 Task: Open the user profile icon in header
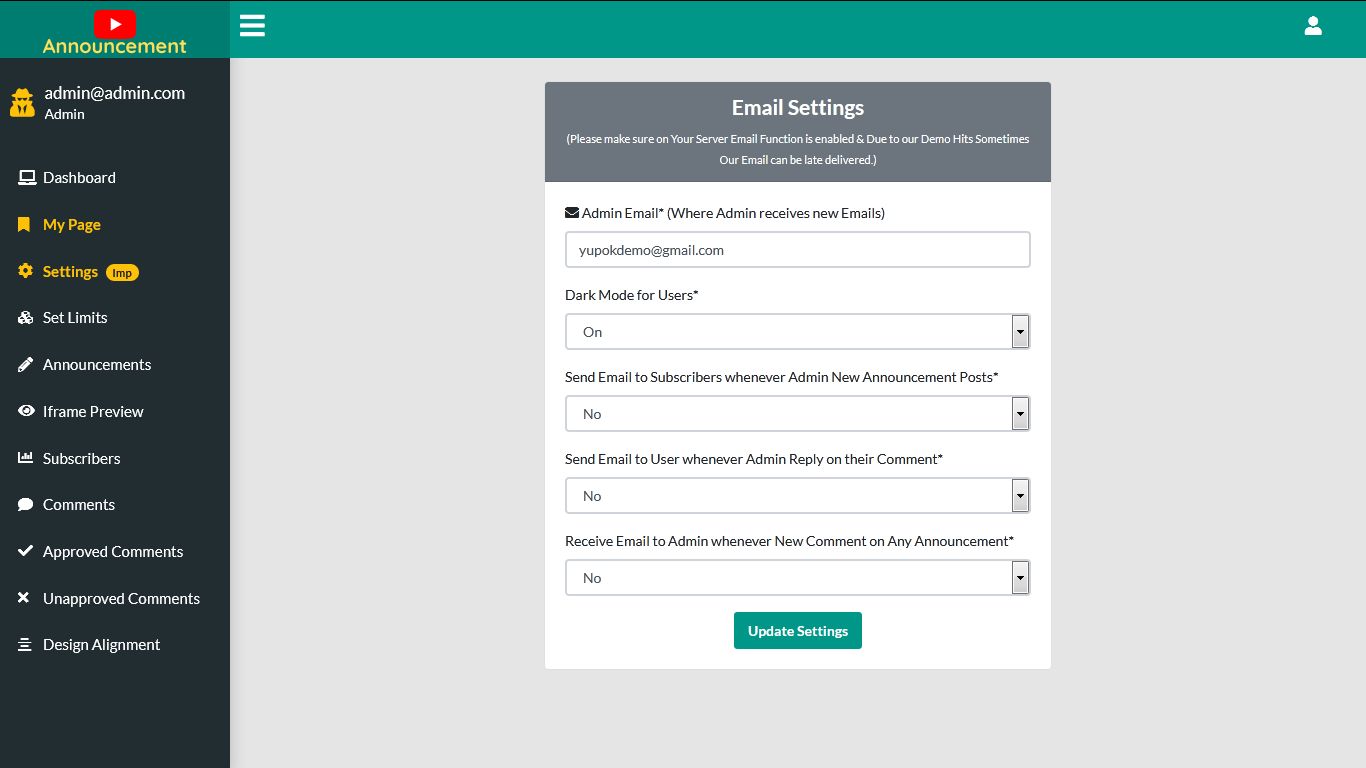(1313, 26)
